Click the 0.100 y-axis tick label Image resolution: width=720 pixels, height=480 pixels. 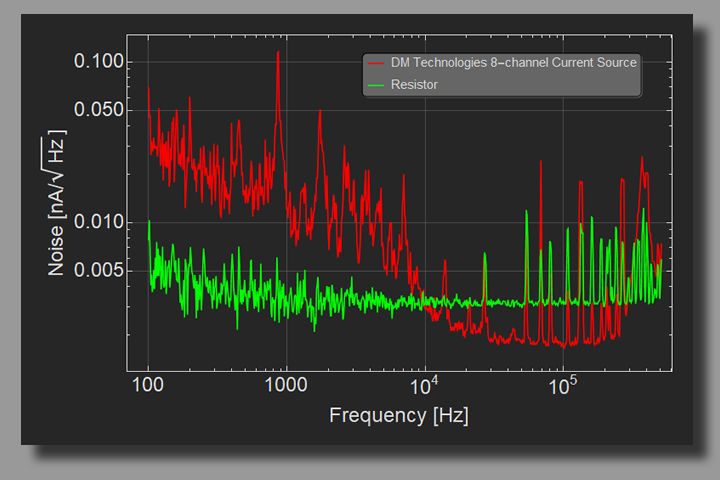[x=99, y=62]
